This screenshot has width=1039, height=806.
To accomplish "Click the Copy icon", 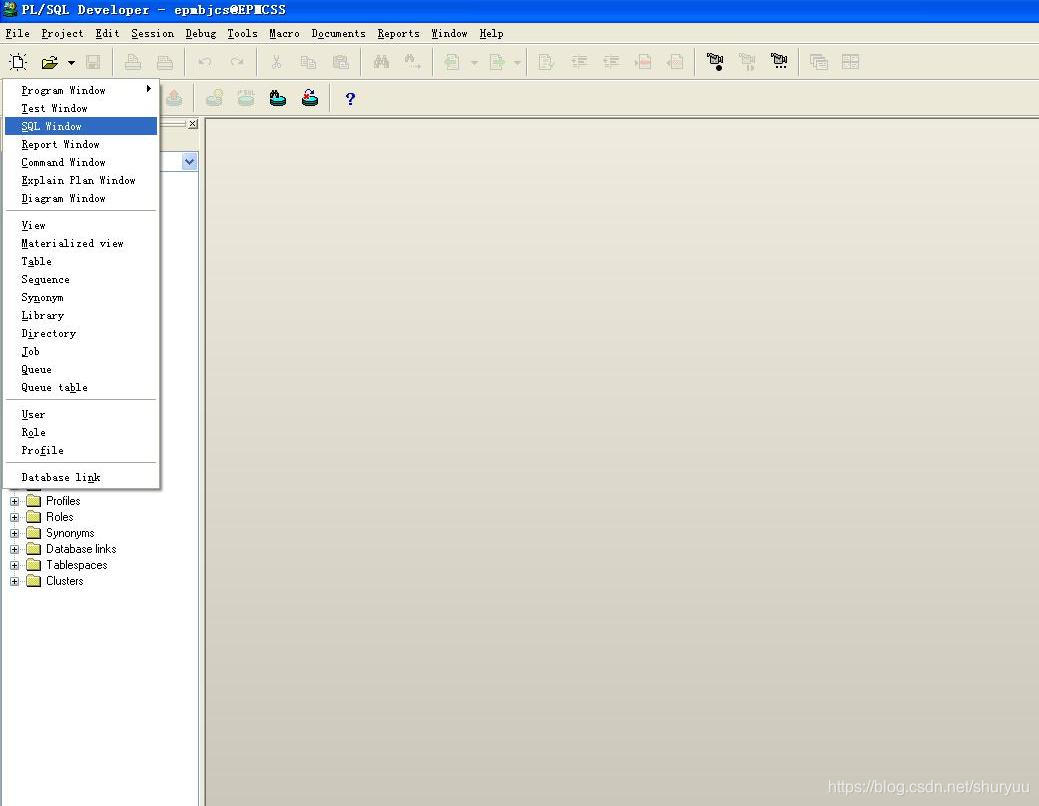I will tap(308, 62).
